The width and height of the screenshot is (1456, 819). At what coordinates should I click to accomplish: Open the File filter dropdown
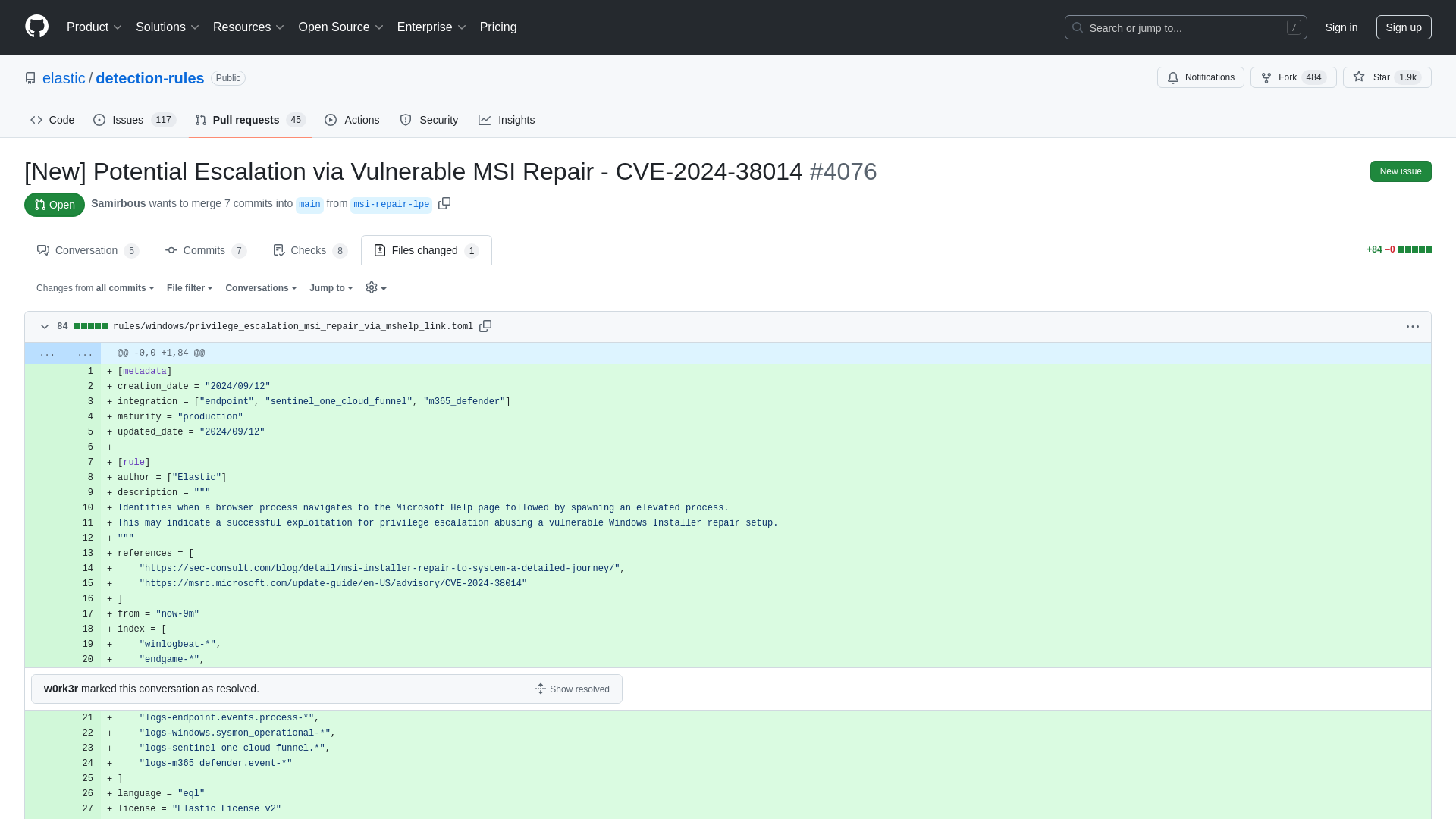pos(190,288)
